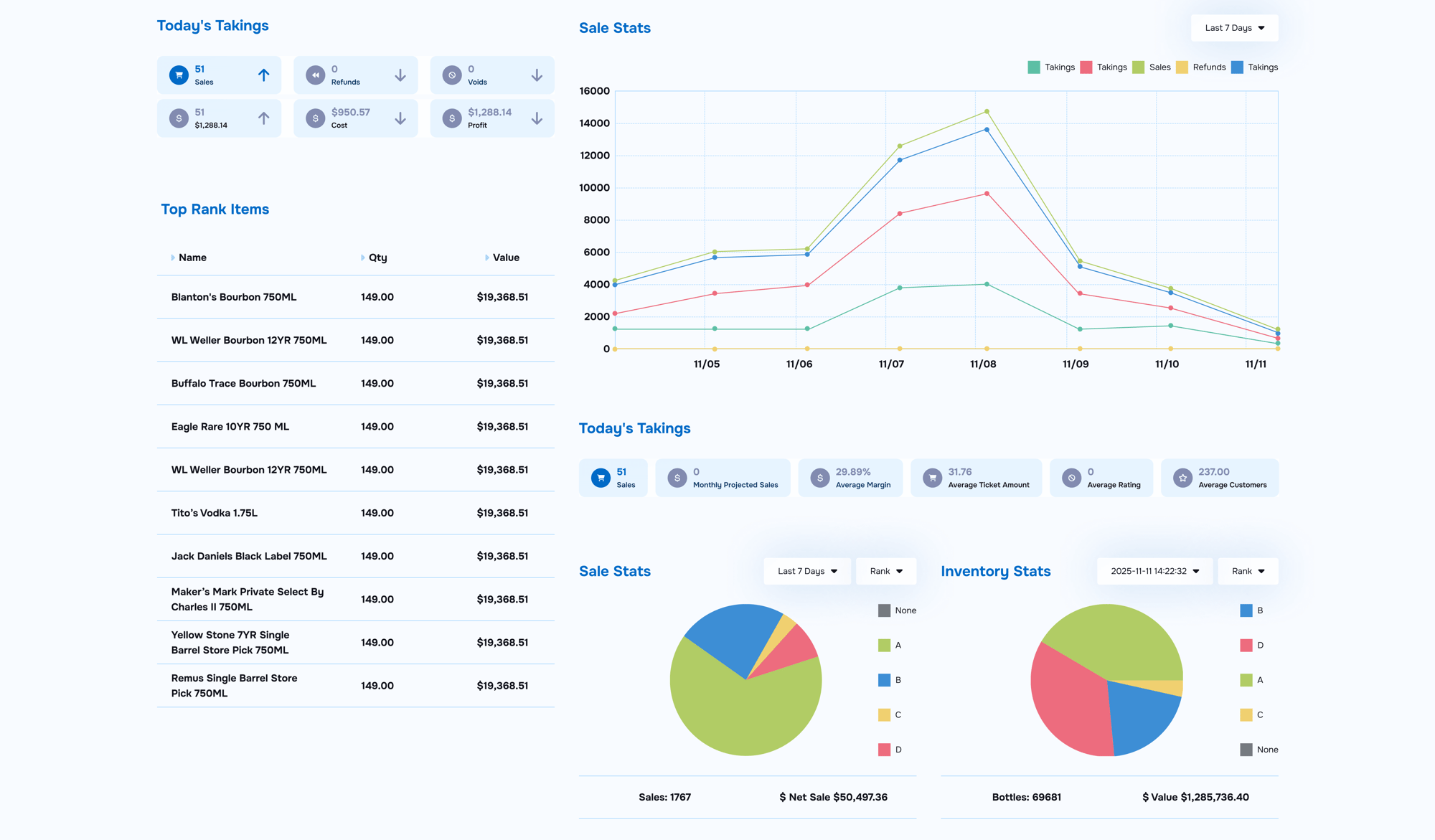The width and height of the screenshot is (1435, 840).
Task: Click the down arrow in the Cost card
Action: [x=400, y=118]
